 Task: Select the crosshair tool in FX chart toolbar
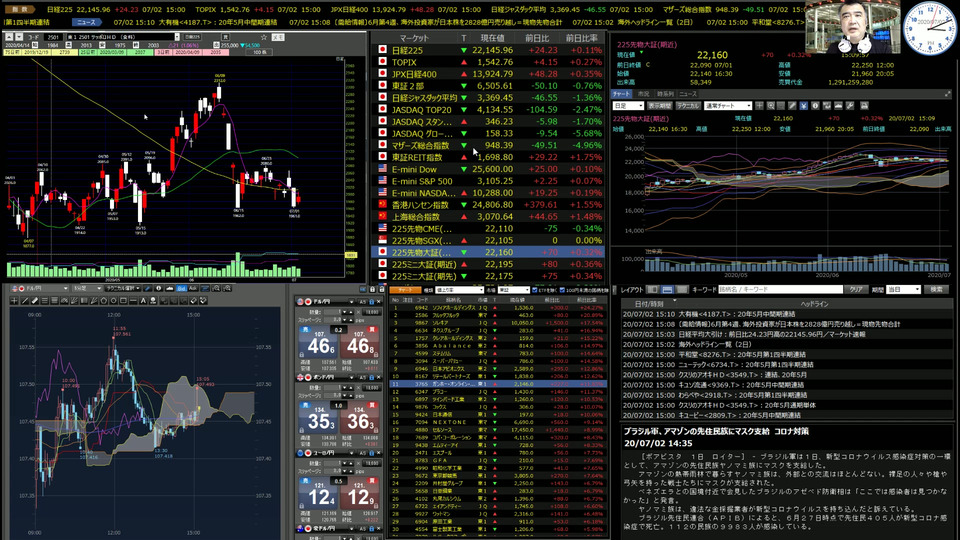14,301
